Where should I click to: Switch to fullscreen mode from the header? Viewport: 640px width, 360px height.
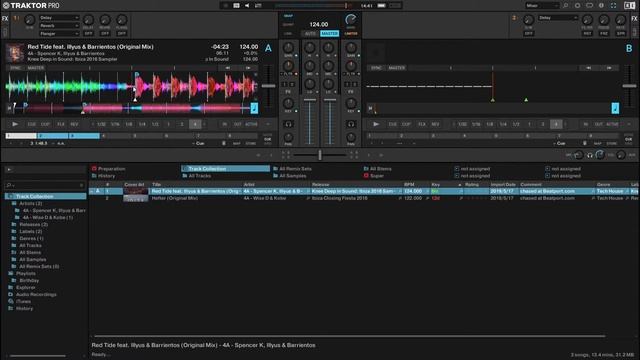click(613, 6)
